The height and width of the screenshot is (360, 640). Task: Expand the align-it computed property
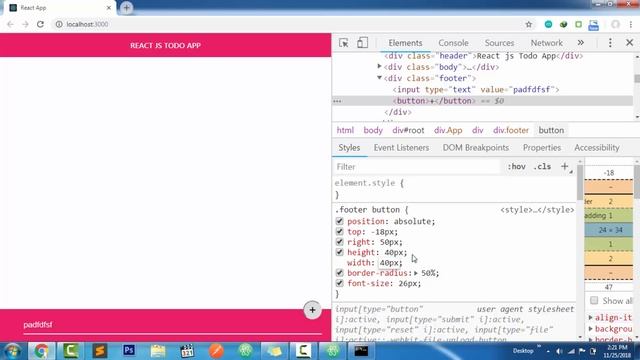591,318
